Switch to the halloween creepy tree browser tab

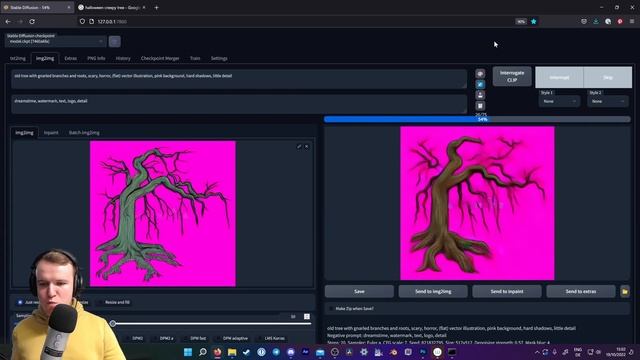[x=111, y=7]
